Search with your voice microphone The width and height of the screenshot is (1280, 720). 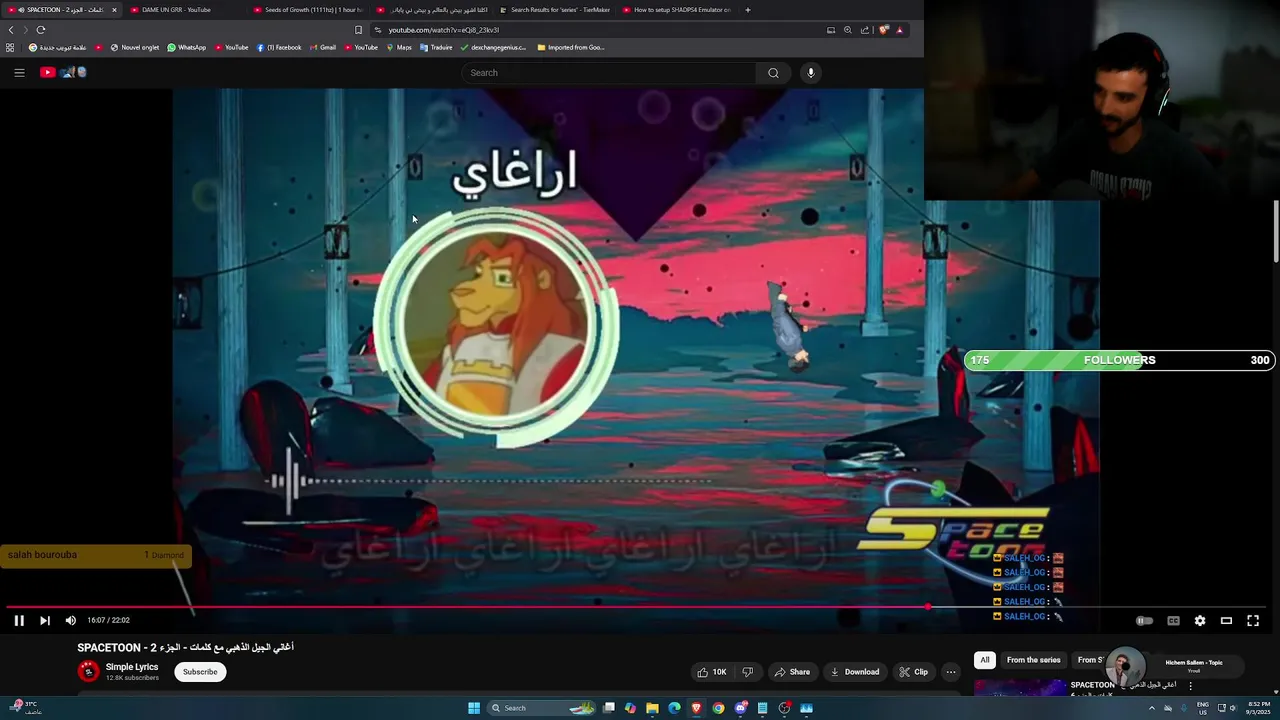coord(811,72)
